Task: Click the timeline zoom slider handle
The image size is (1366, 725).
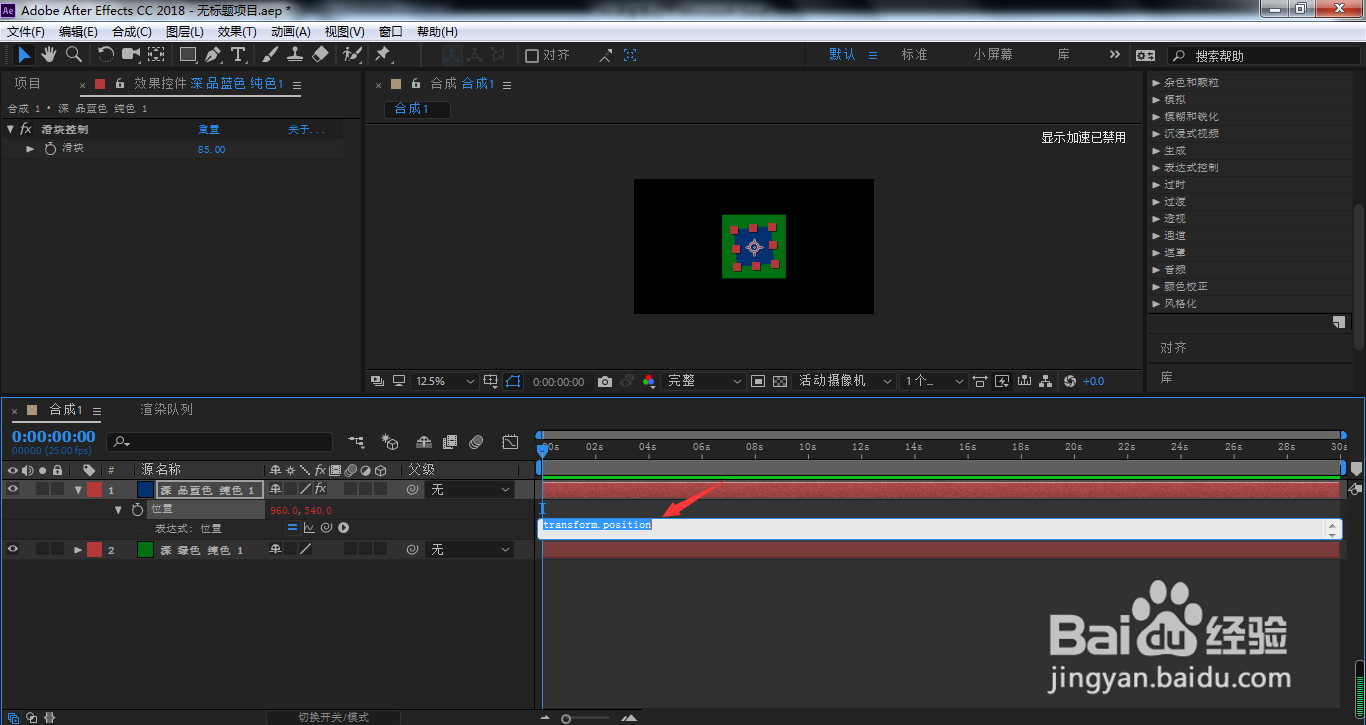Action: [x=566, y=718]
